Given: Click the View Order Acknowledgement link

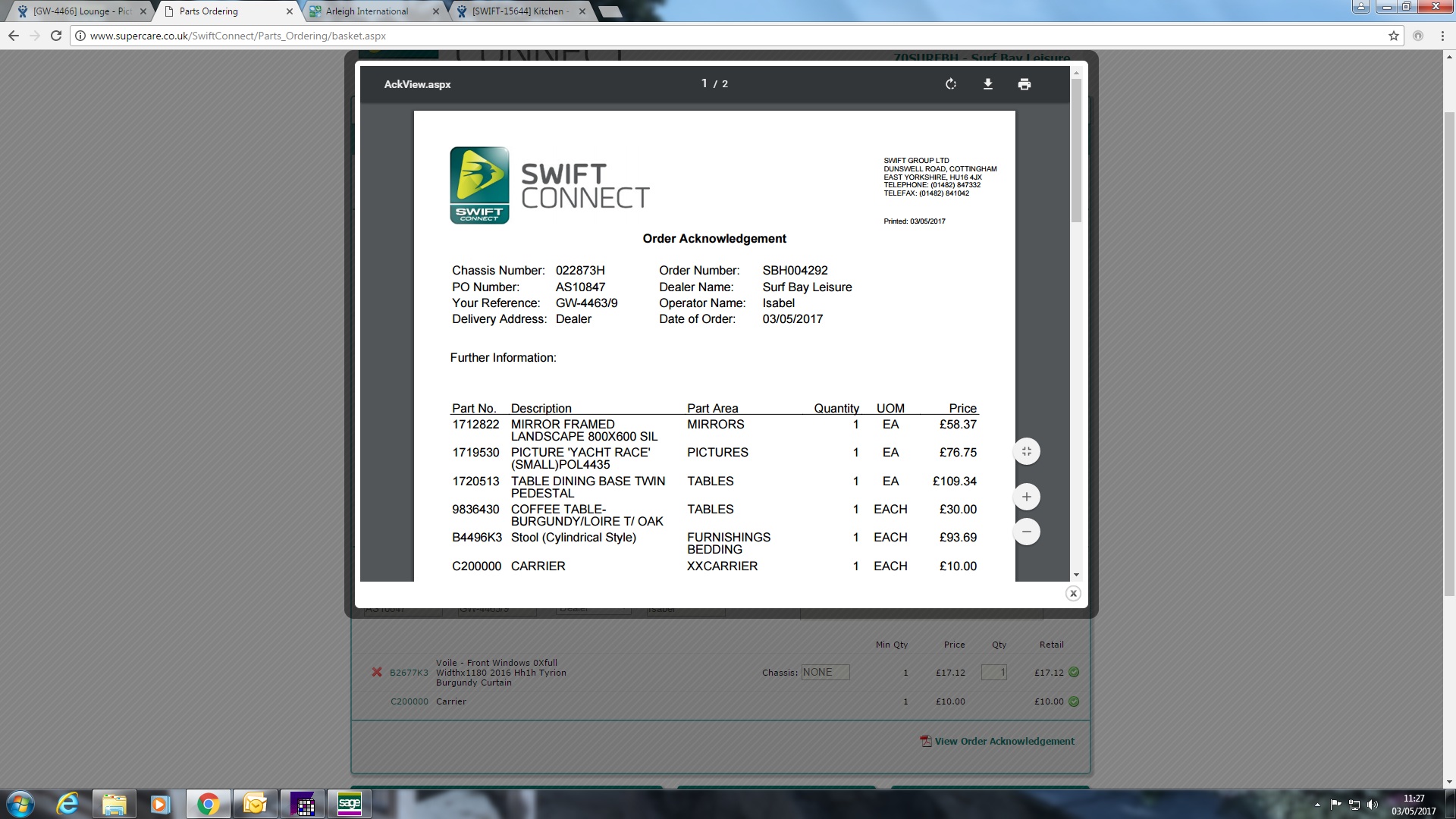Looking at the screenshot, I should 1003,741.
